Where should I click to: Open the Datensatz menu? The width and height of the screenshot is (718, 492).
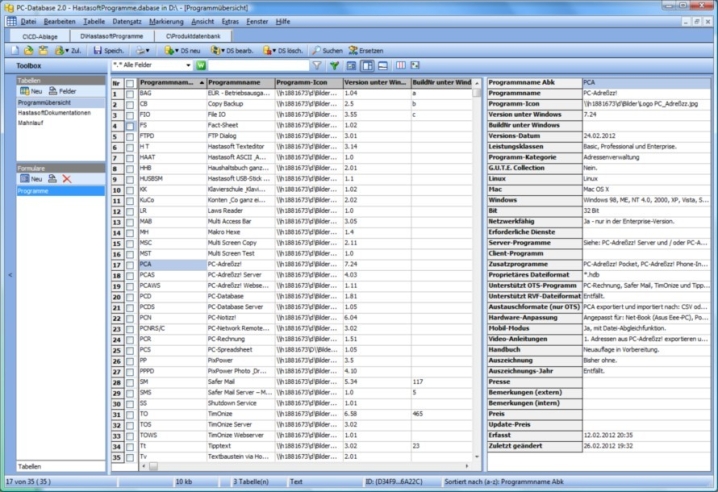126,20
